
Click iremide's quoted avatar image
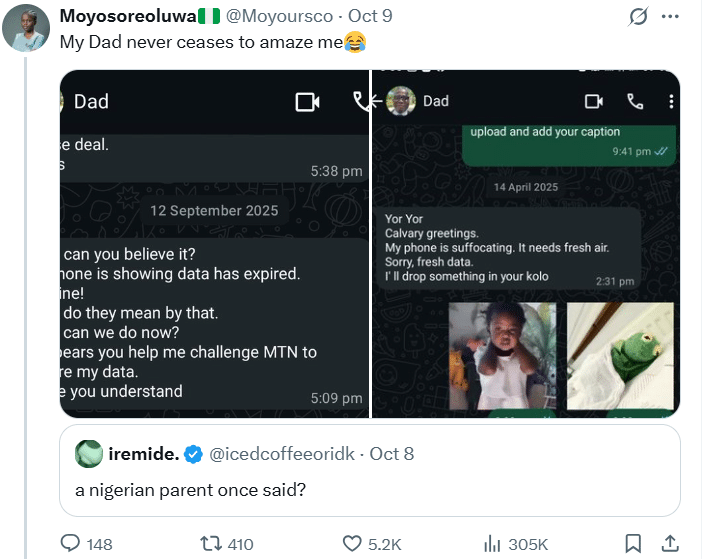click(90, 453)
